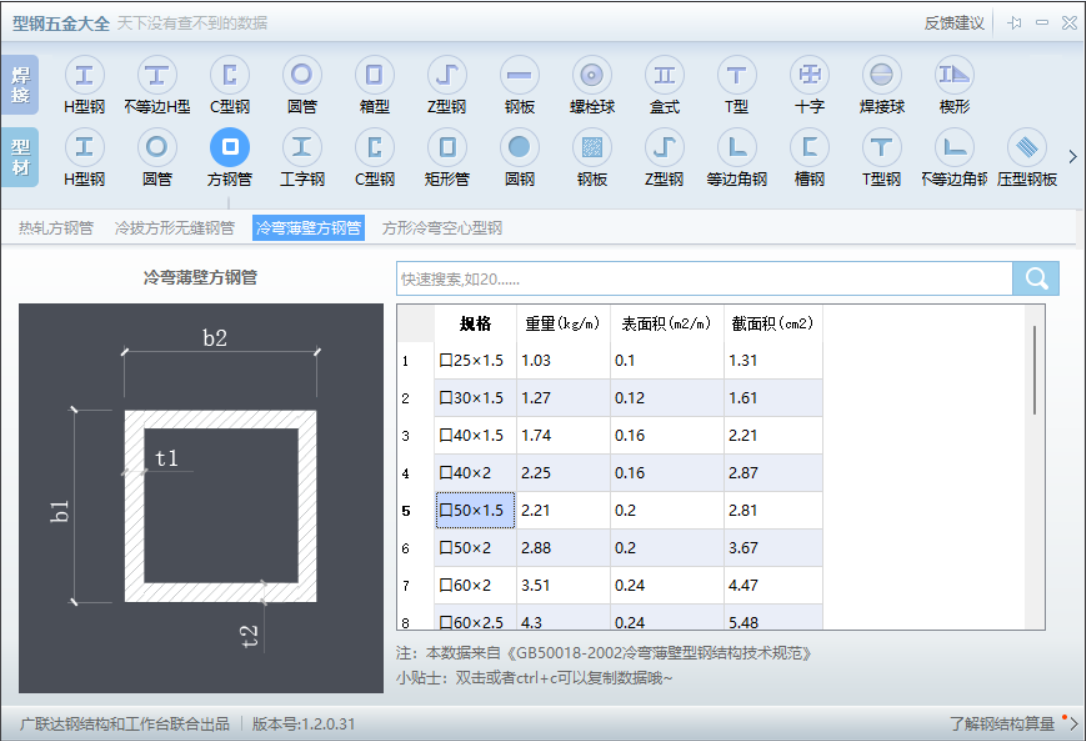Image resolution: width=1086 pixels, height=741 pixels.
Task: Select profile 钢板 icon in second row
Action: pyautogui.click(x=591, y=147)
